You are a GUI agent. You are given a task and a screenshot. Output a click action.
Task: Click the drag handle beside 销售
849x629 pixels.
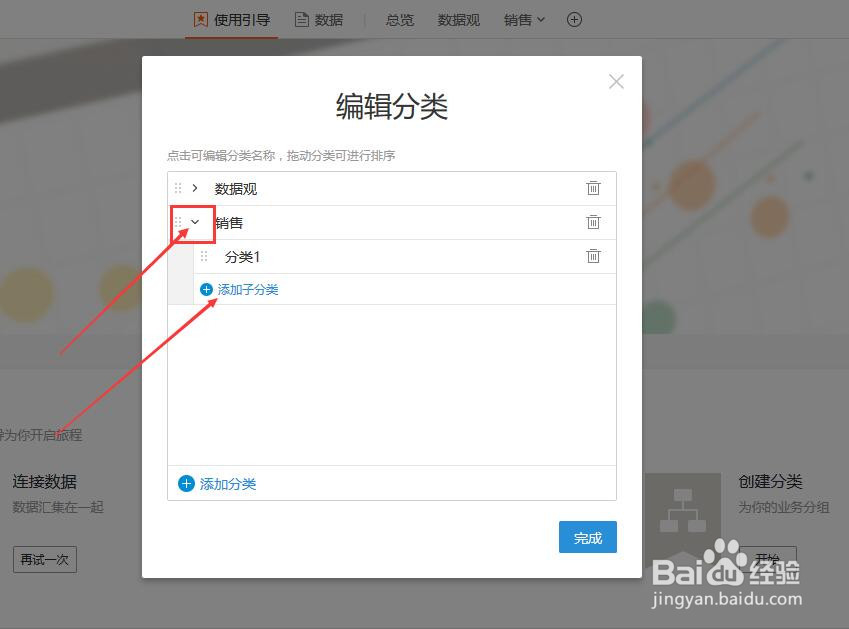tap(180, 222)
